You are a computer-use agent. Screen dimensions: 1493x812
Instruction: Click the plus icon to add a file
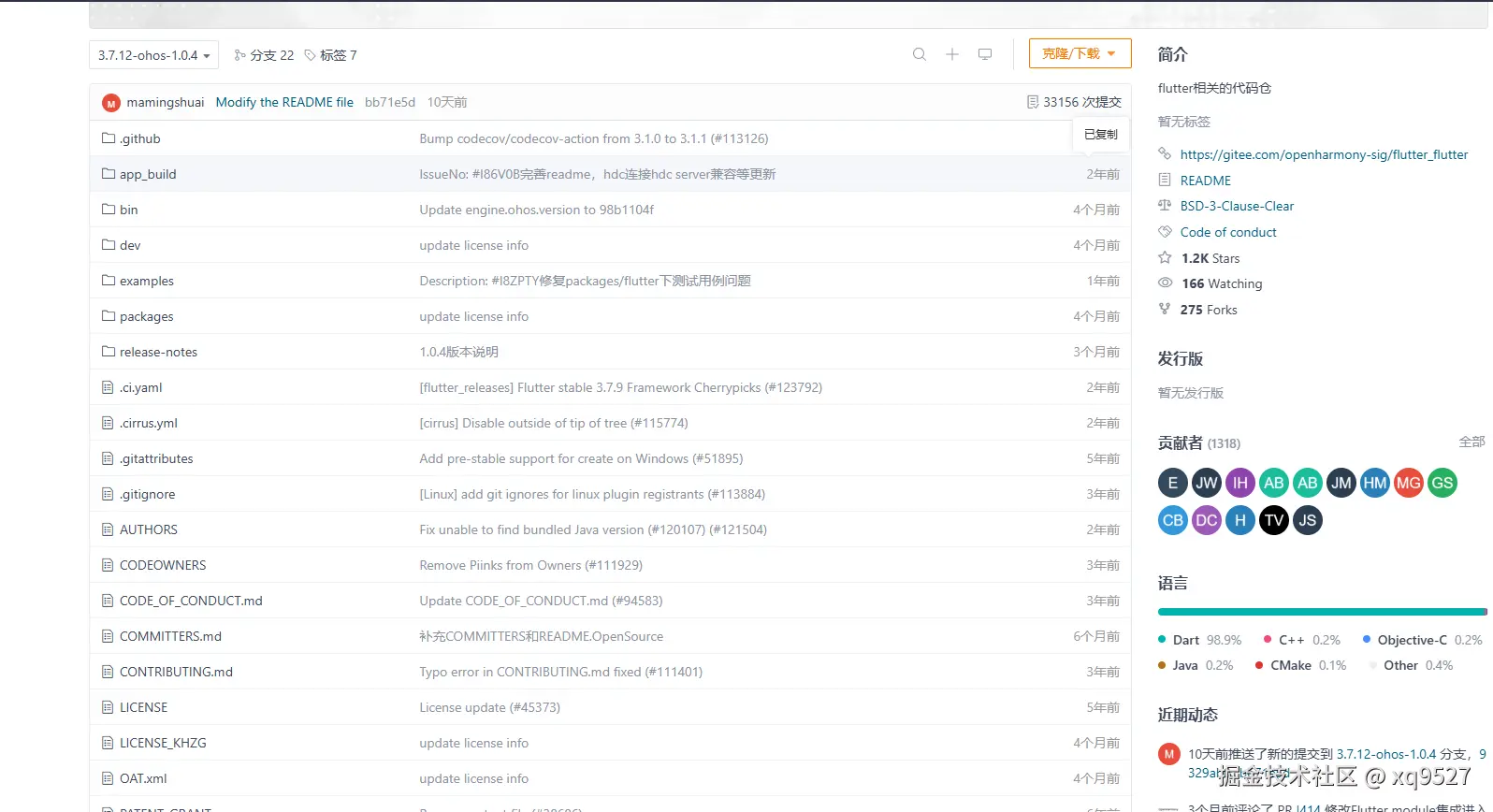[952, 54]
